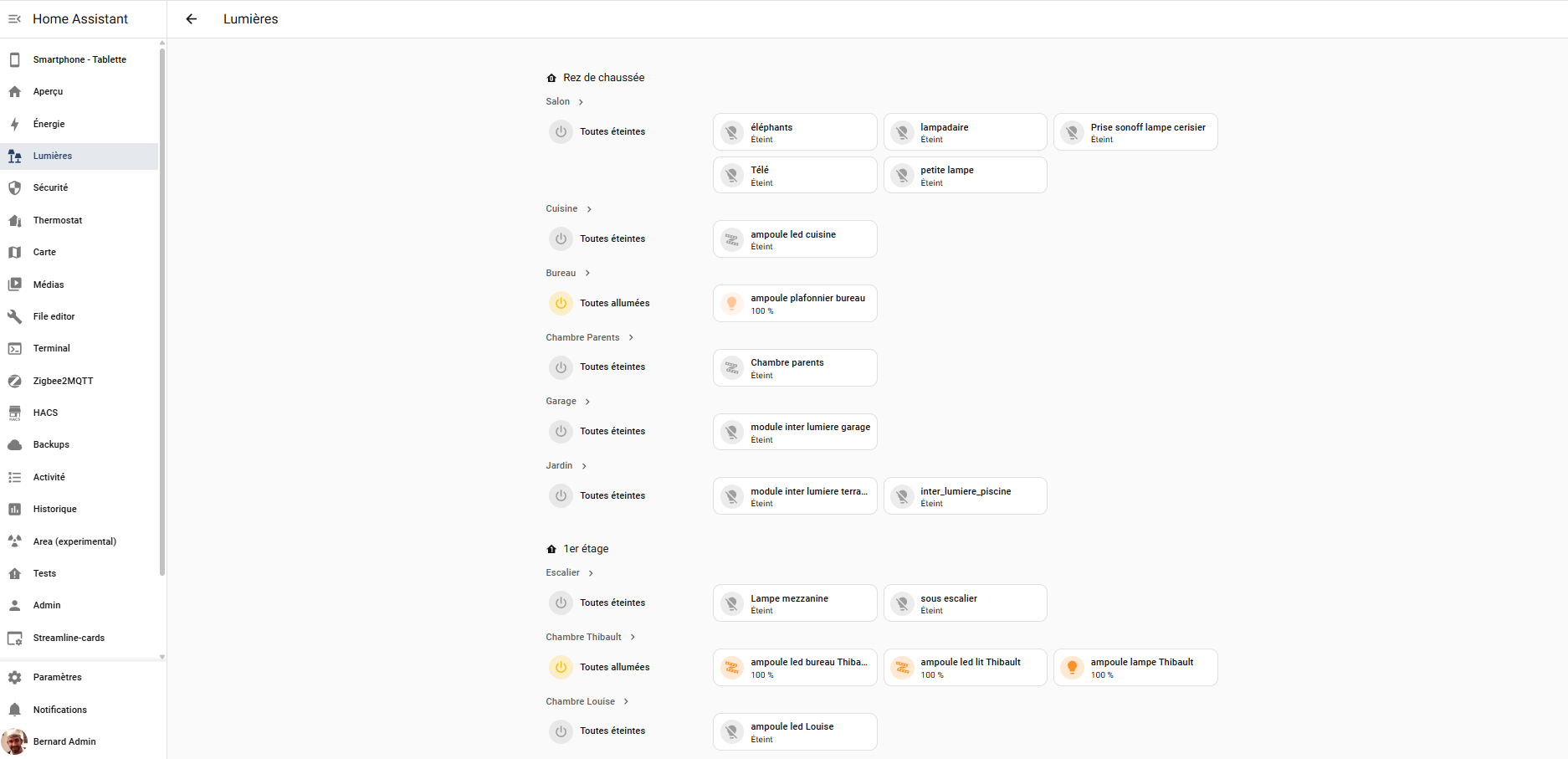Click the ampoule plafonnier bureau bulb icon
Image resolution: width=1568 pixels, height=759 pixels.
pos(732,304)
